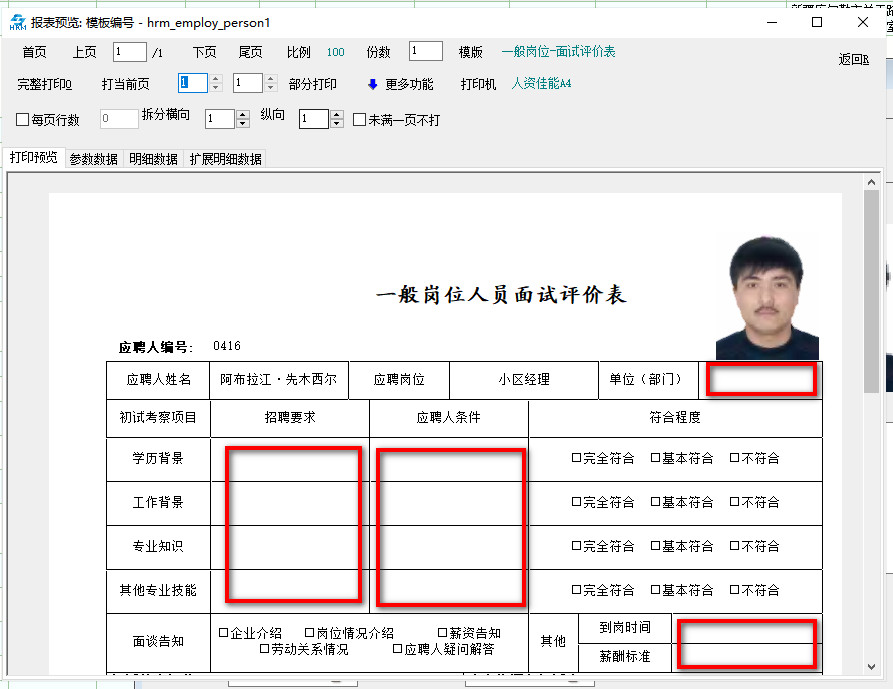The image size is (893, 689).
Task: Click the 部分打印 button
Action: pos(313,84)
